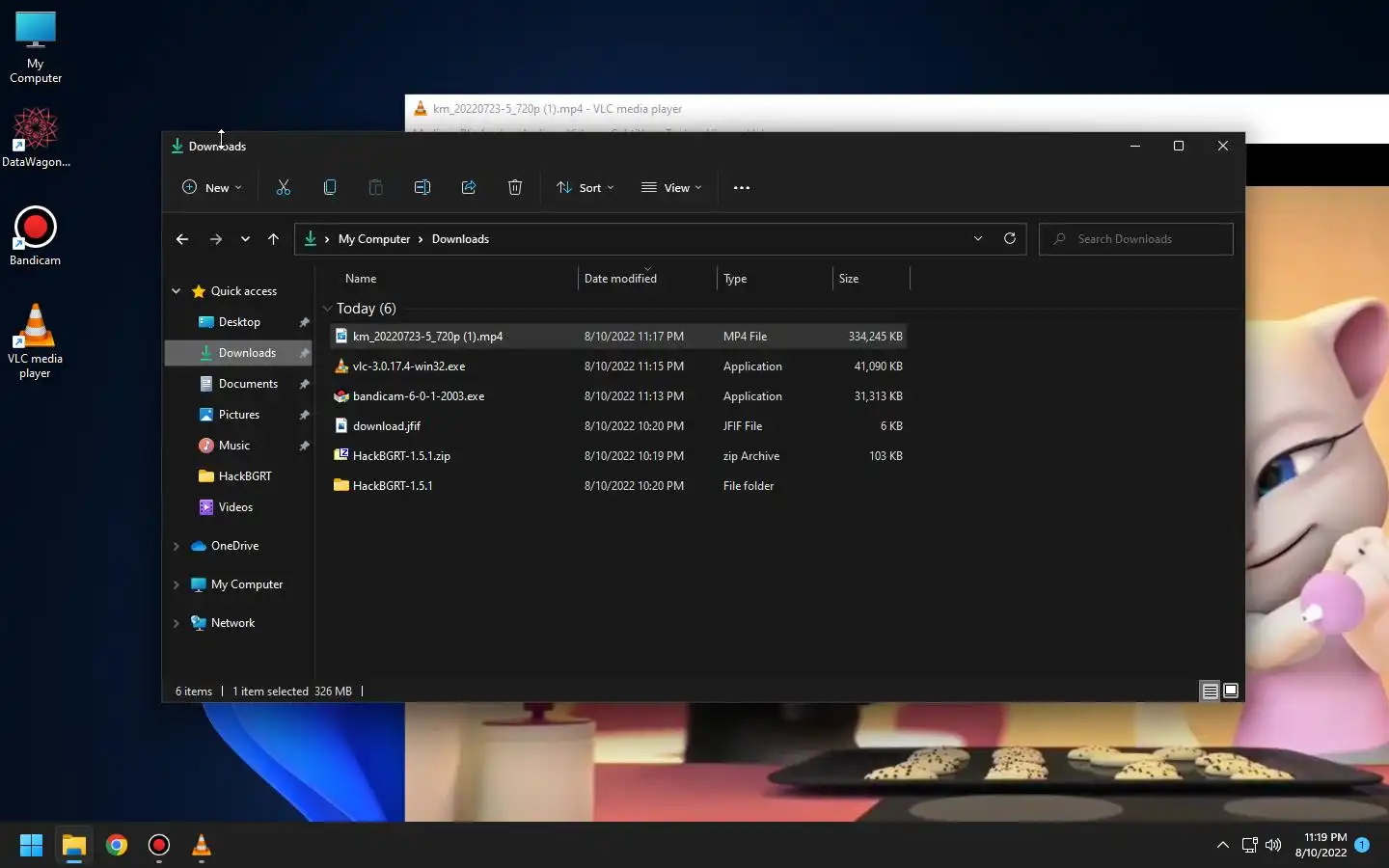Viewport: 1389px width, 868px height.
Task: Open recent locations dropdown arrow
Action: (x=245, y=239)
